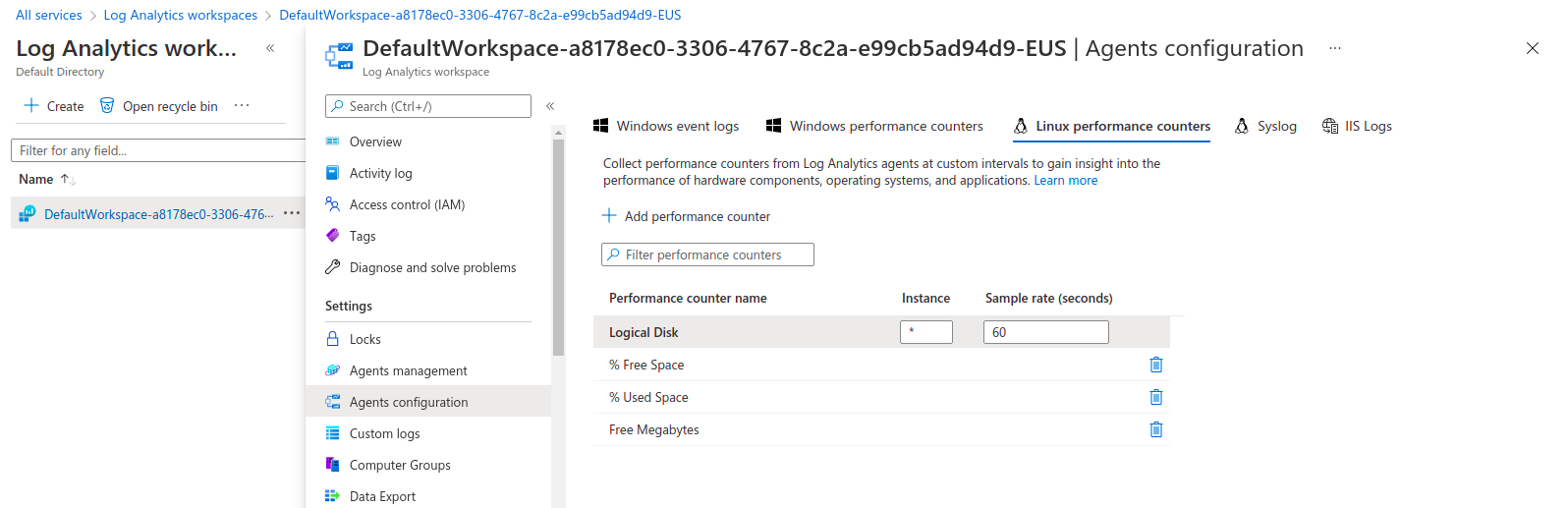Click the plus icon for Add performance counter
Screen dimensions: 1568x508
click(x=609, y=215)
